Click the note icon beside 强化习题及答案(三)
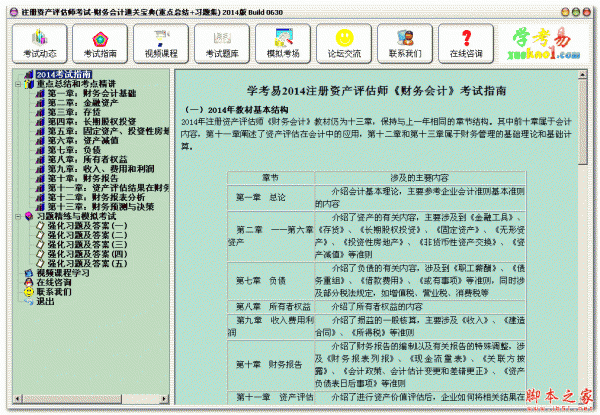The width and height of the screenshot is (600, 415). pos(40,245)
